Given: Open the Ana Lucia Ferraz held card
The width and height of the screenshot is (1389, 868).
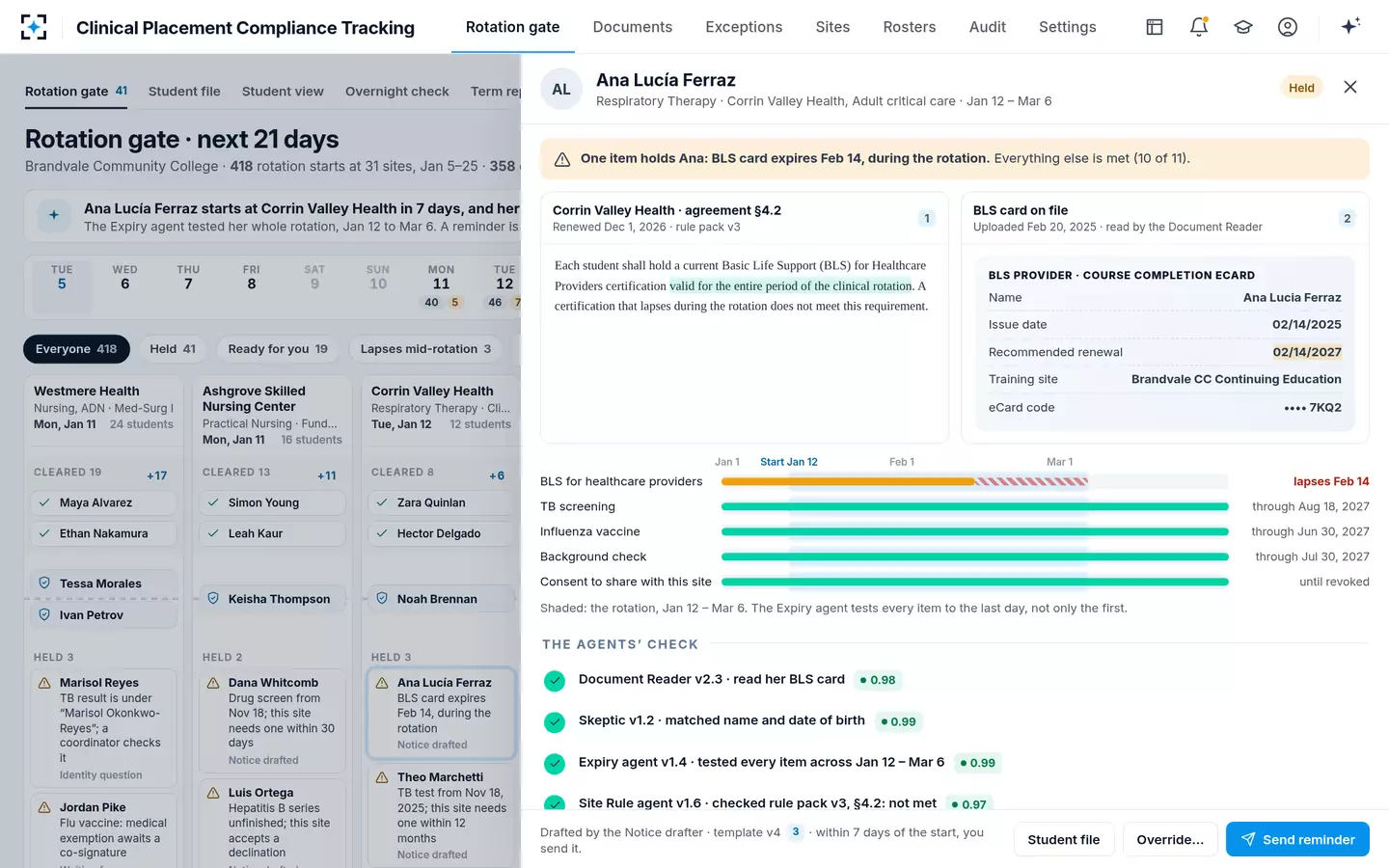Looking at the screenshot, I should pos(442,713).
